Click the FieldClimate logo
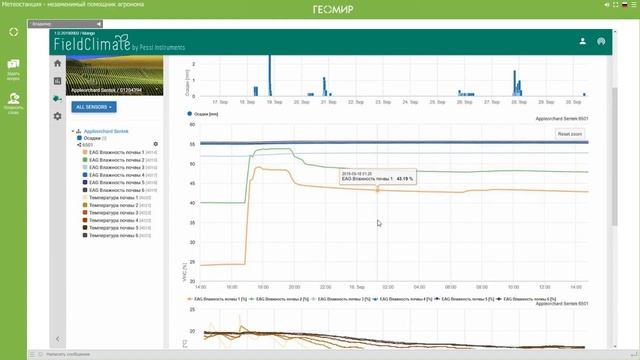The height and width of the screenshot is (360, 640). pyautogui.click(x=119, y=42)
